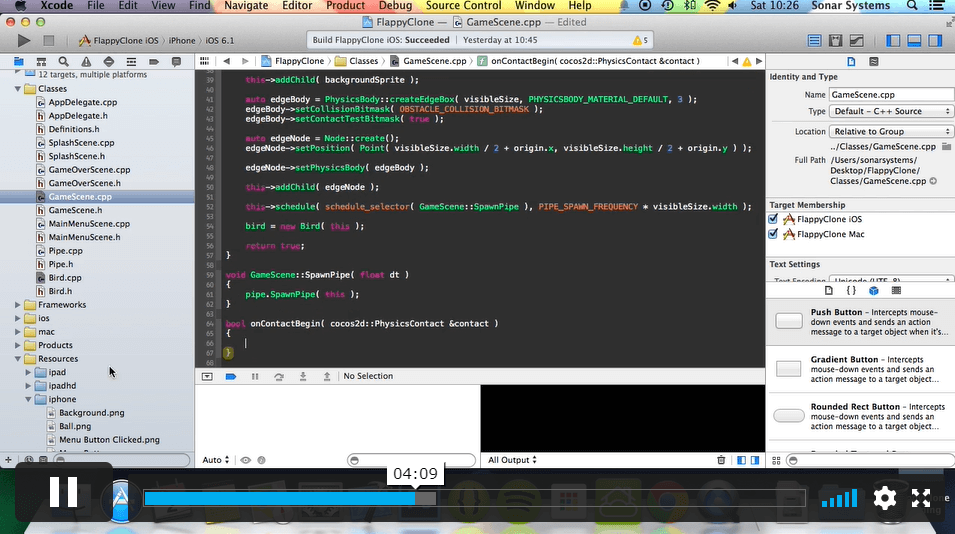Expand the ipadhd resource folder
Image resolution: width=955 pixels, height=534 pixels.
pos(28,385)
